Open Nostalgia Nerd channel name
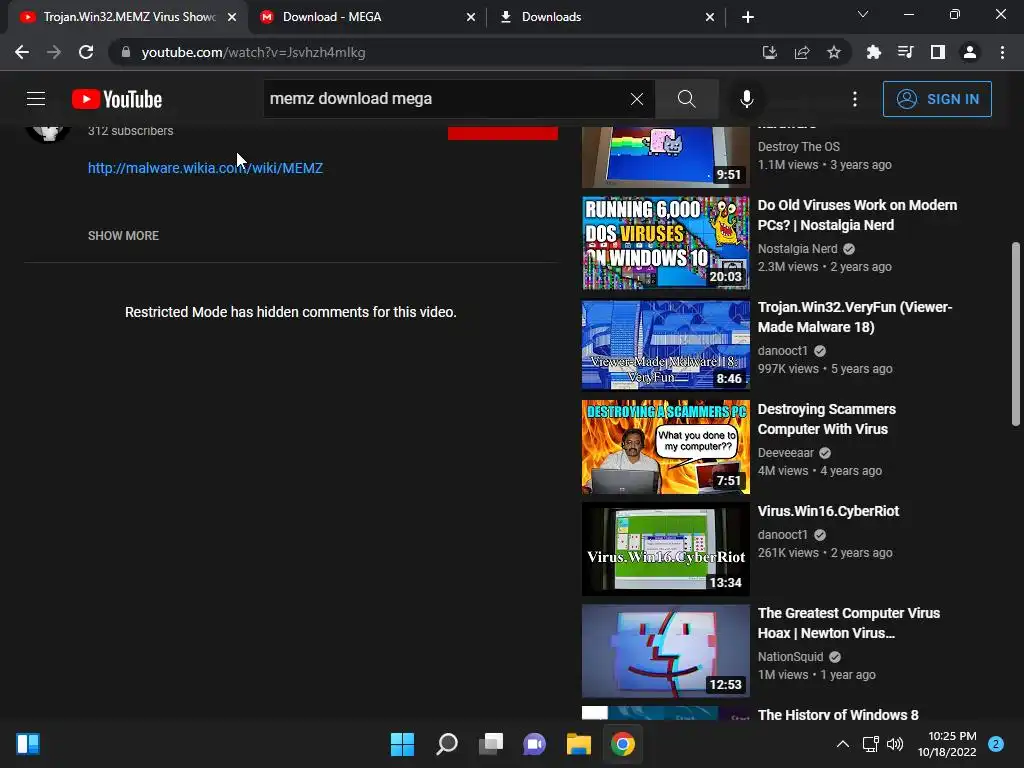The image size is (1024, 768). [797, 249]
